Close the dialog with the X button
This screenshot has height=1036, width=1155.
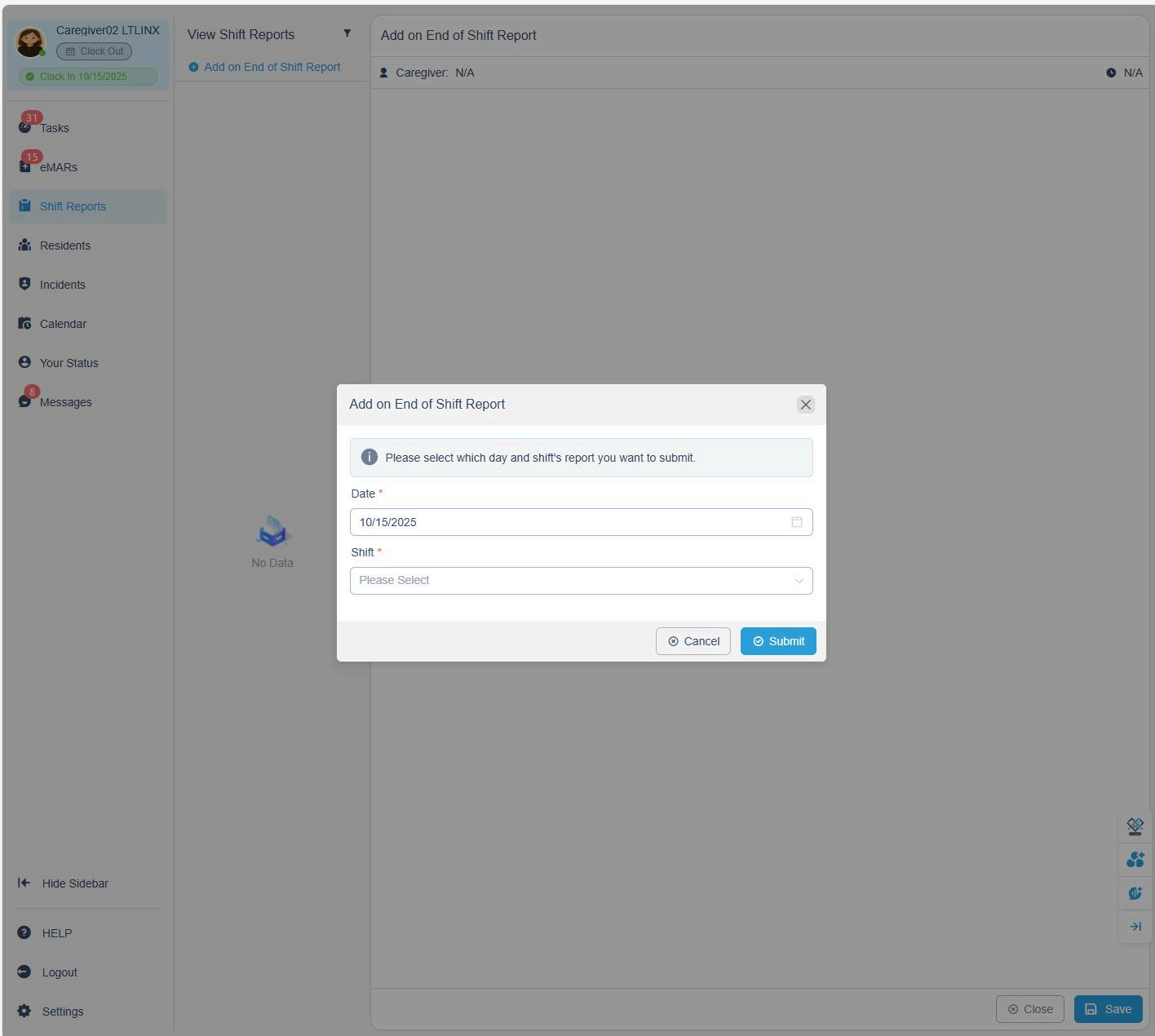point(805,405)
